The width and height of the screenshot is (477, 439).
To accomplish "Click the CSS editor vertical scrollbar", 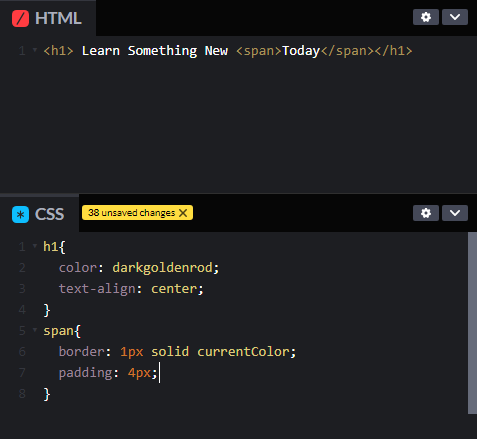I will coord(472,323).
